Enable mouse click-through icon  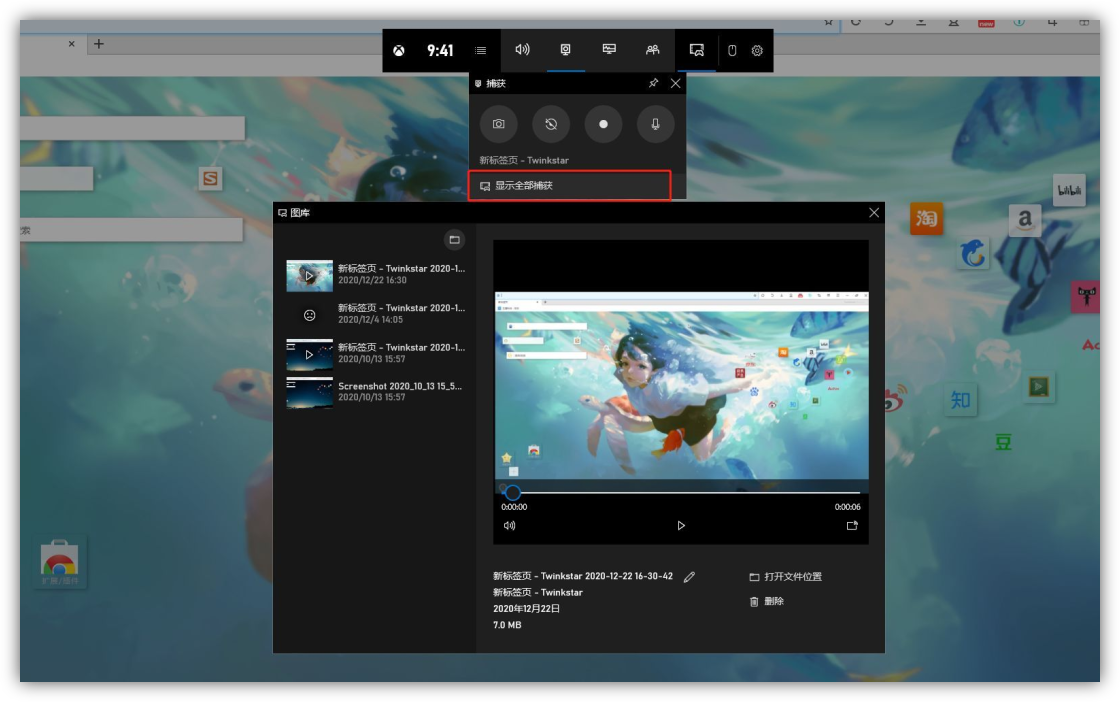pos(732,50)
